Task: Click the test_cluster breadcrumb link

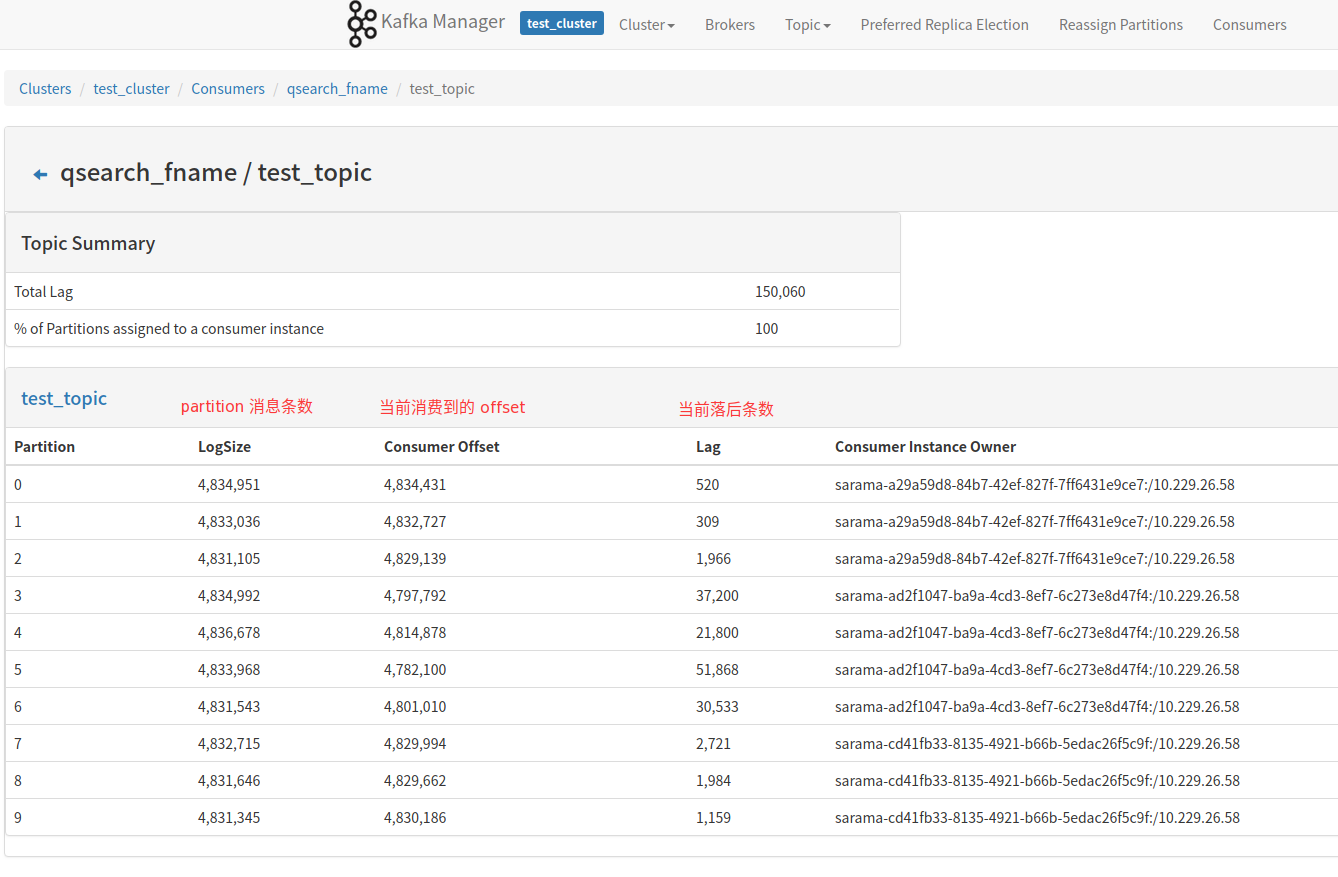Action: pos(132,89)
